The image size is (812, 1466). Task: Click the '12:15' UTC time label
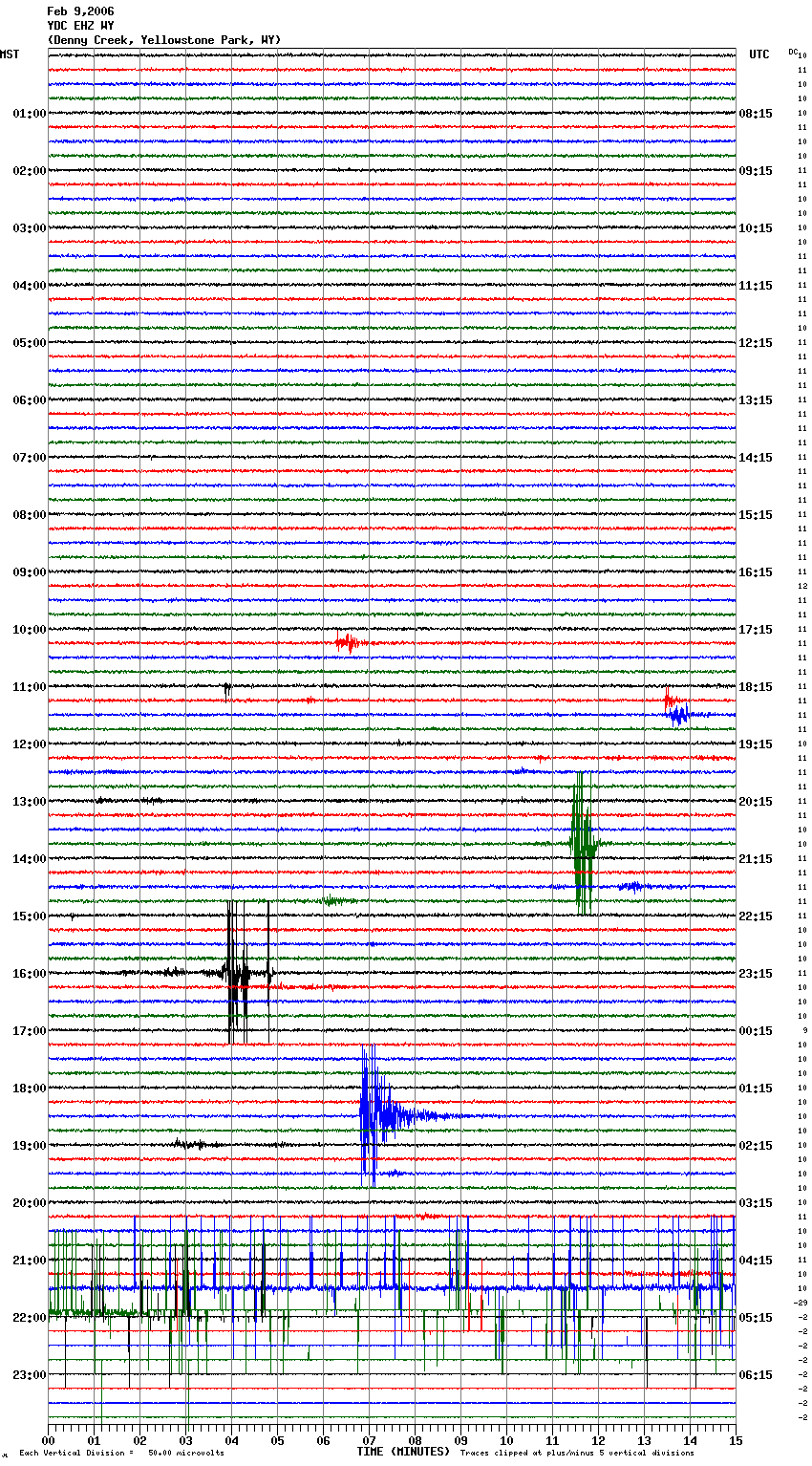click(x=756, y=343)
